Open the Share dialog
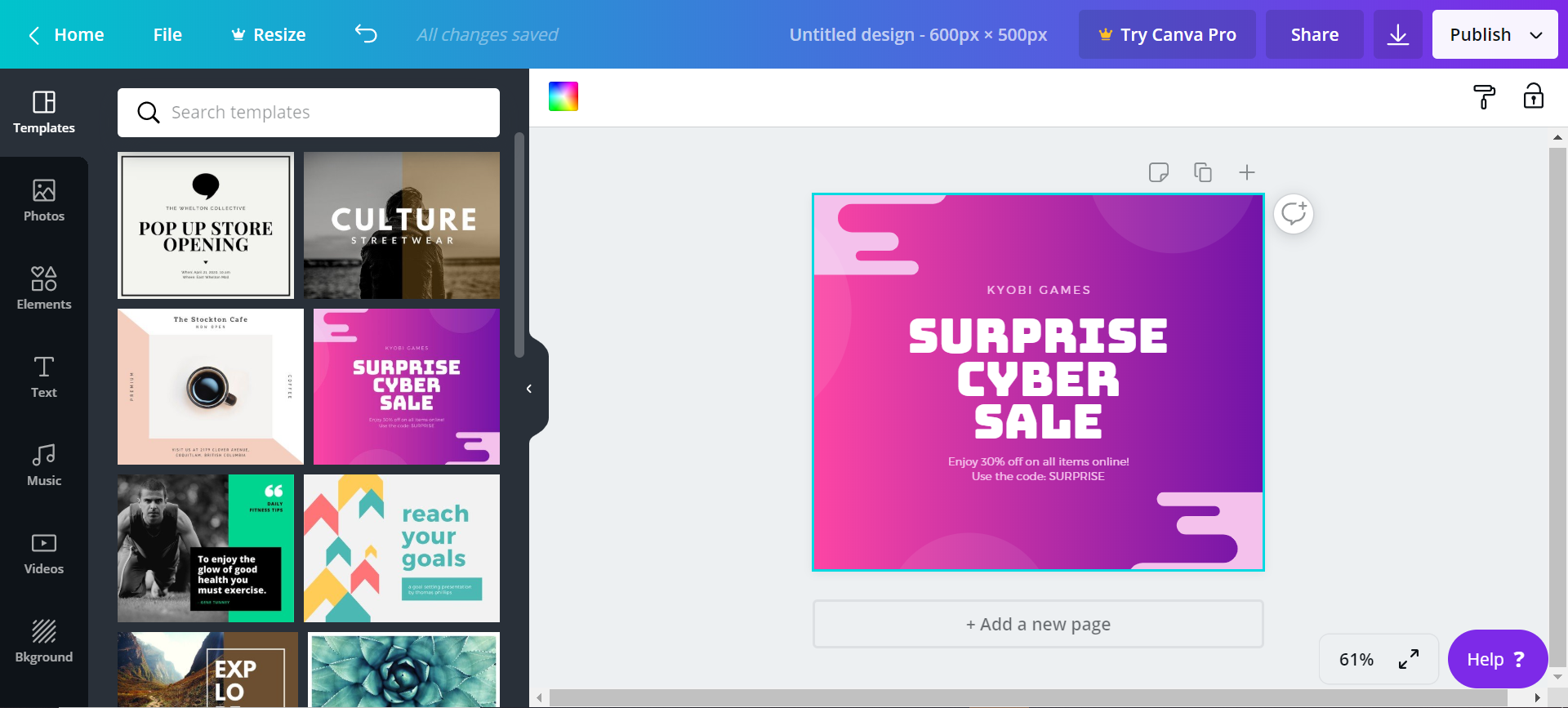 click(x=1315, y=34)
